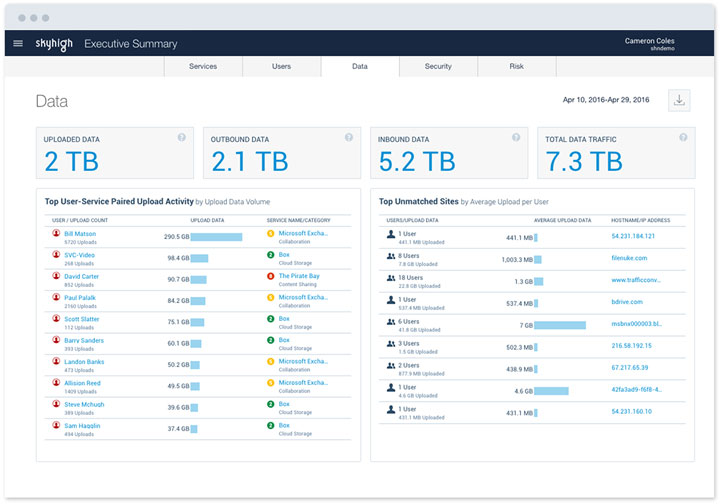Image resolution: width=720 pixels, height=504 pixels.
Task: Open the Sam Hagglin user link
Action: tap(82, 426)
